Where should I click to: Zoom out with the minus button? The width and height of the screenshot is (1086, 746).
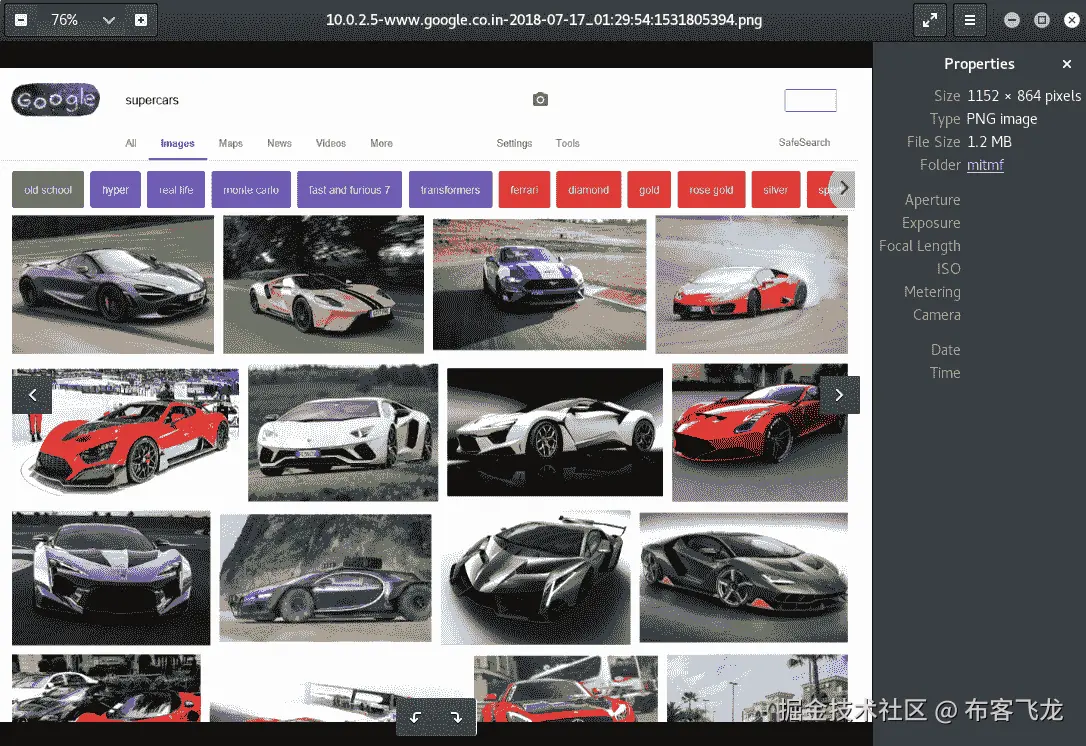[21, 20]
